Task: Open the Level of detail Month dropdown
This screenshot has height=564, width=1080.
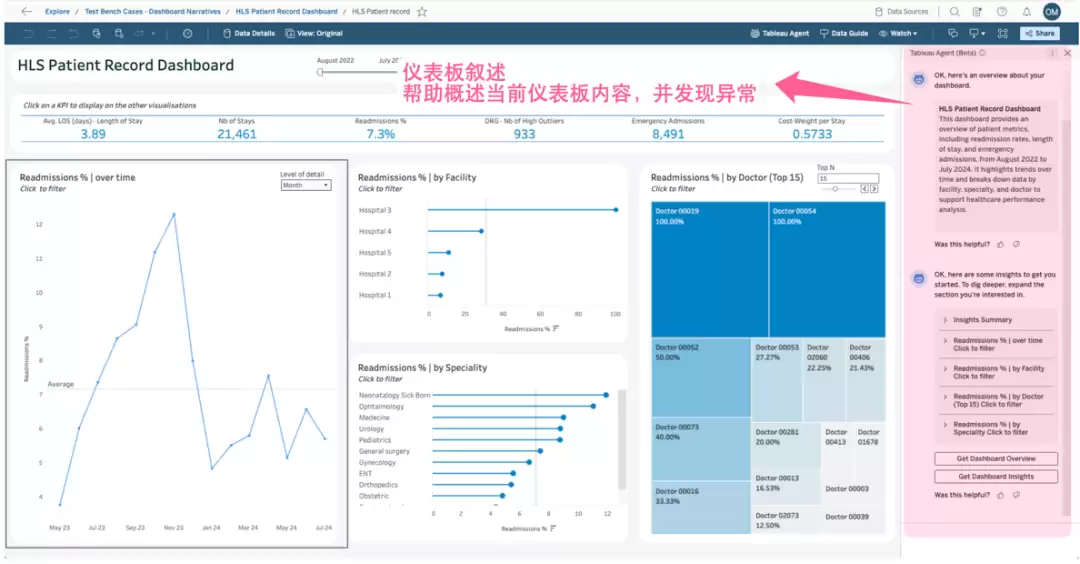Action: tap(306, 185)
